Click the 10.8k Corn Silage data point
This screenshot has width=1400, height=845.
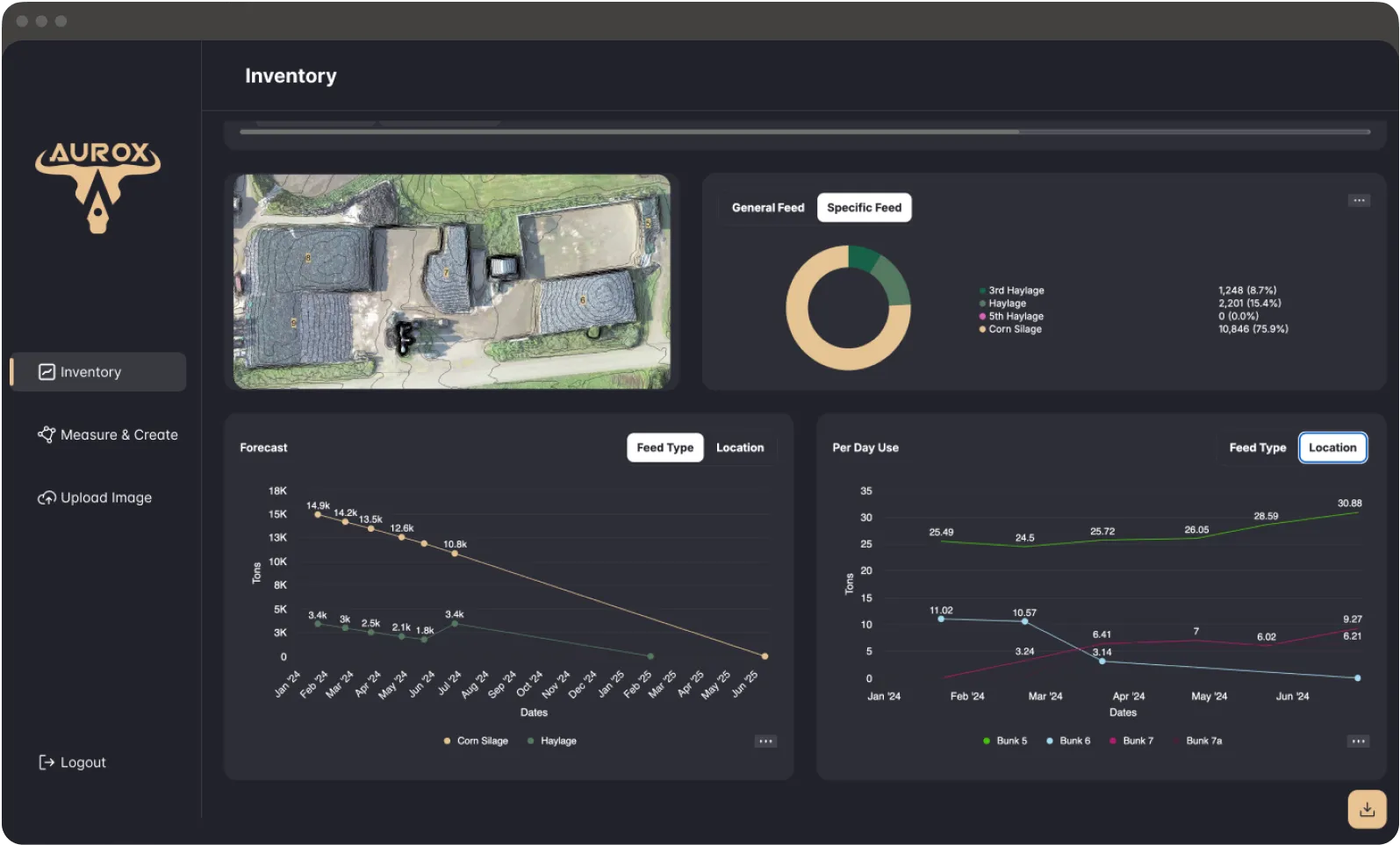455,554
